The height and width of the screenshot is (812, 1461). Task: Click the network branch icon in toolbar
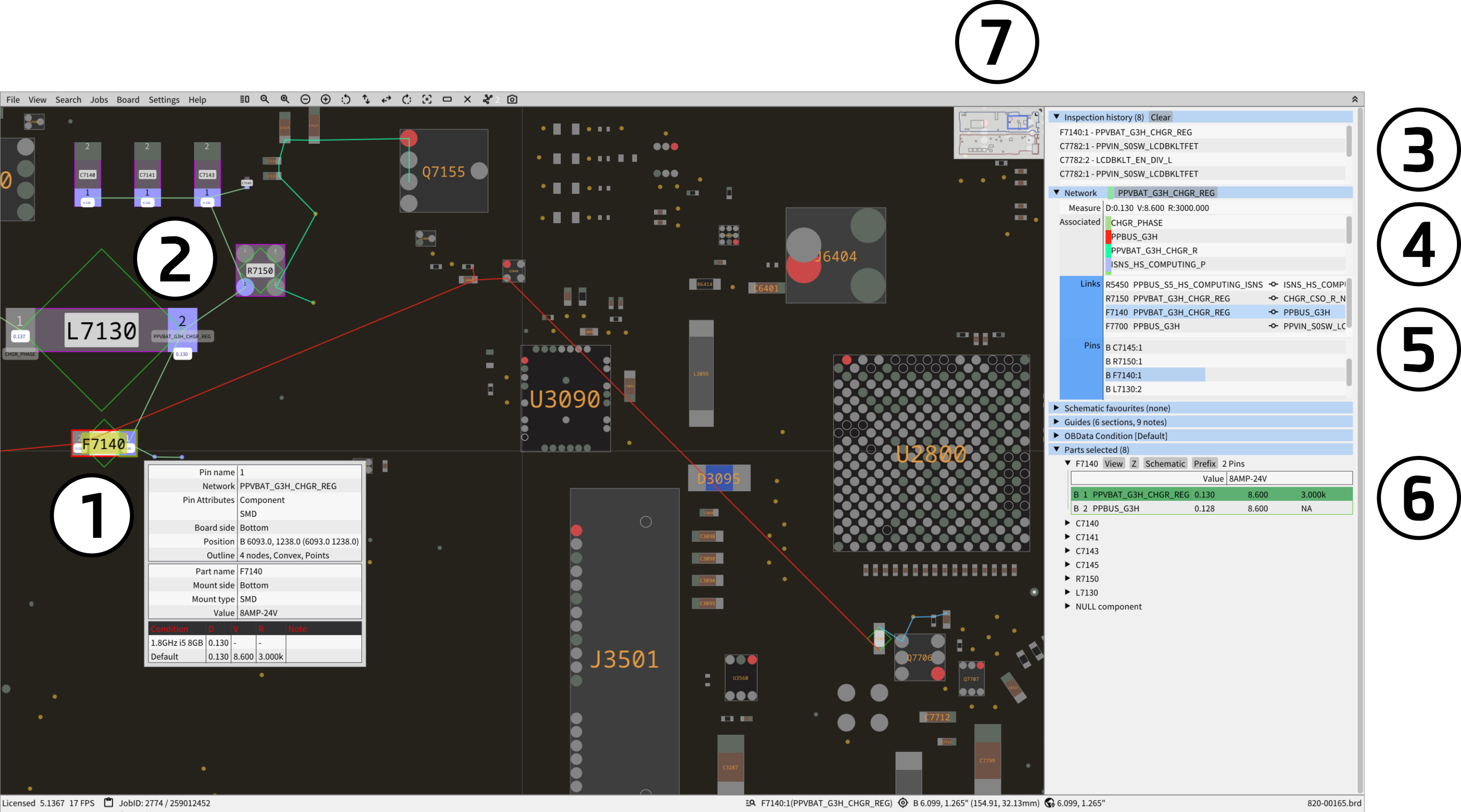click(x=487, y=99)
